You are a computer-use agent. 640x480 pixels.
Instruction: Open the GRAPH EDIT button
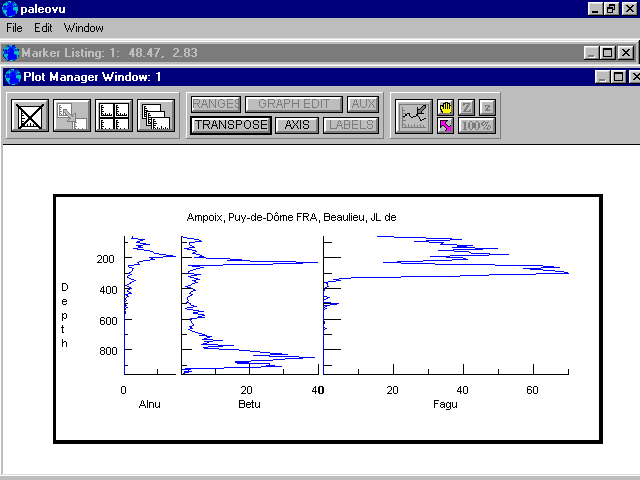pos(294,104)
